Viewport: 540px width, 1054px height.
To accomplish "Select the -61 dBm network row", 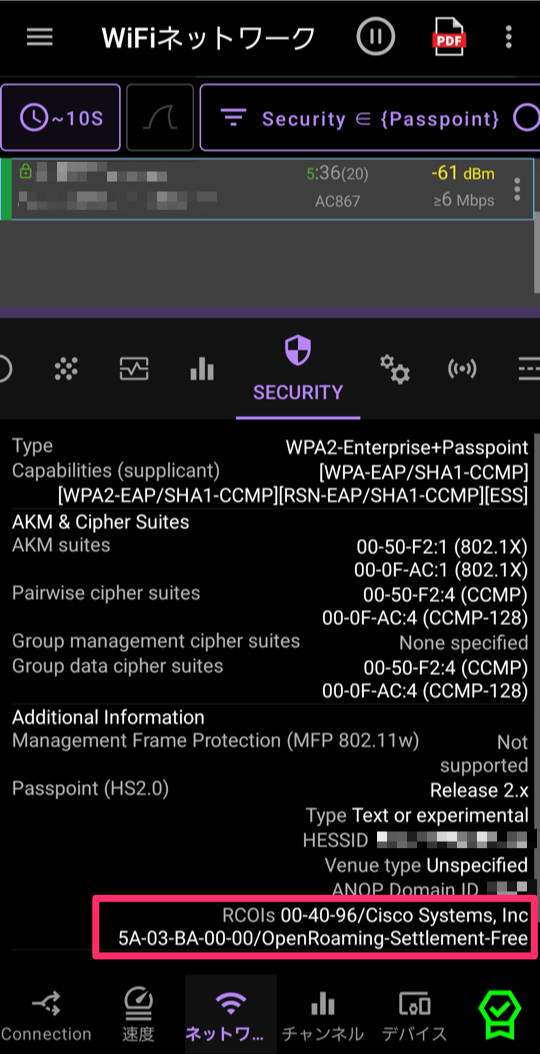I will tap(268, 189).
